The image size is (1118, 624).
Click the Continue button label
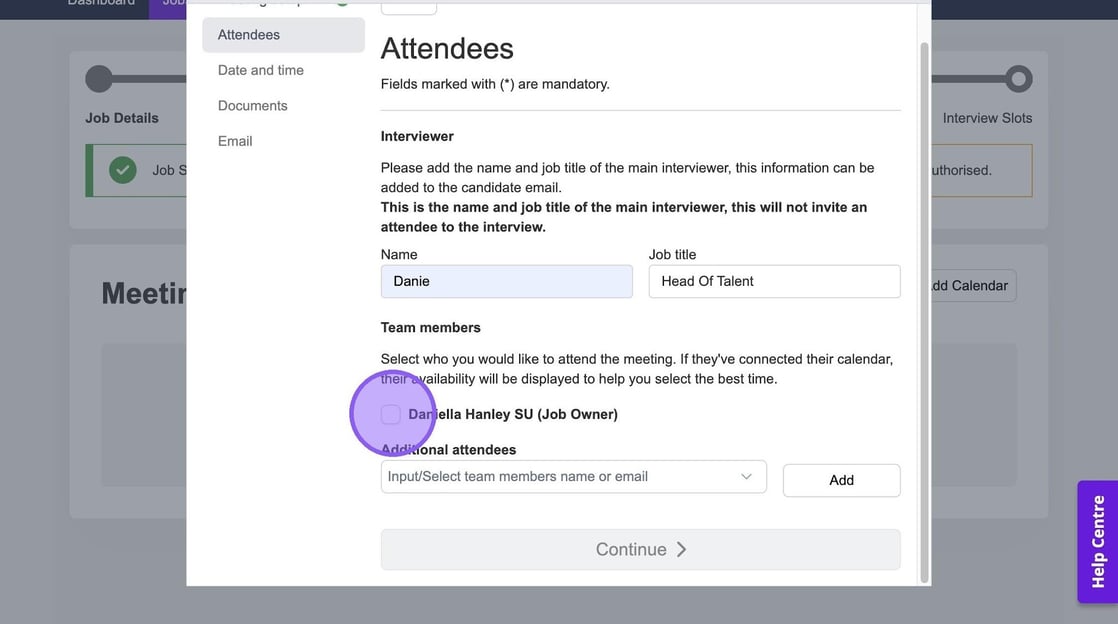631,549
